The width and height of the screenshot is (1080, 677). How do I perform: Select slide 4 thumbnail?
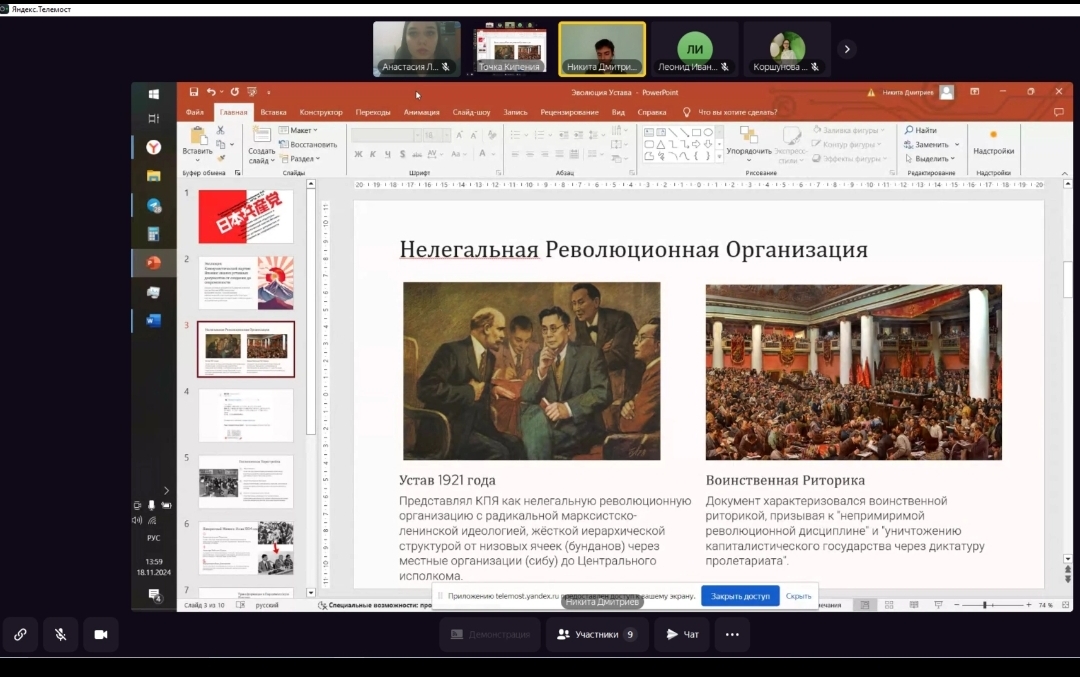tap(246, 415)
